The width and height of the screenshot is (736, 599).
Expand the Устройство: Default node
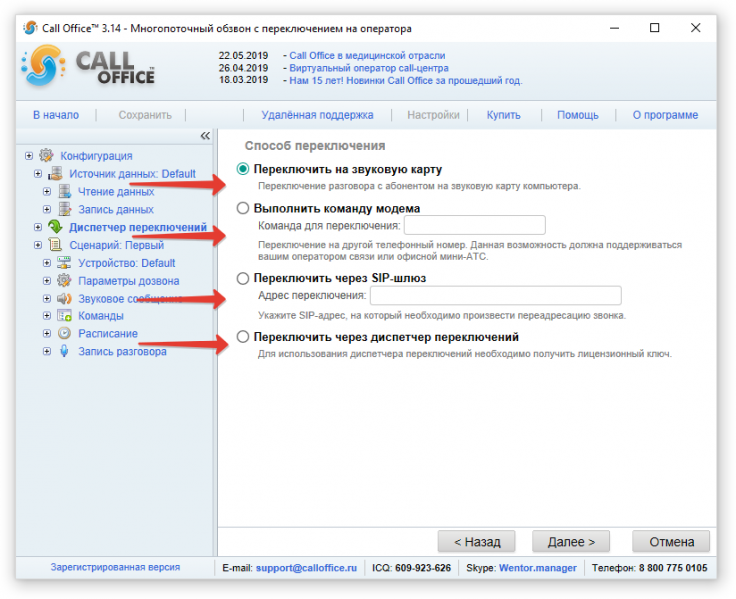pos(47,263)
